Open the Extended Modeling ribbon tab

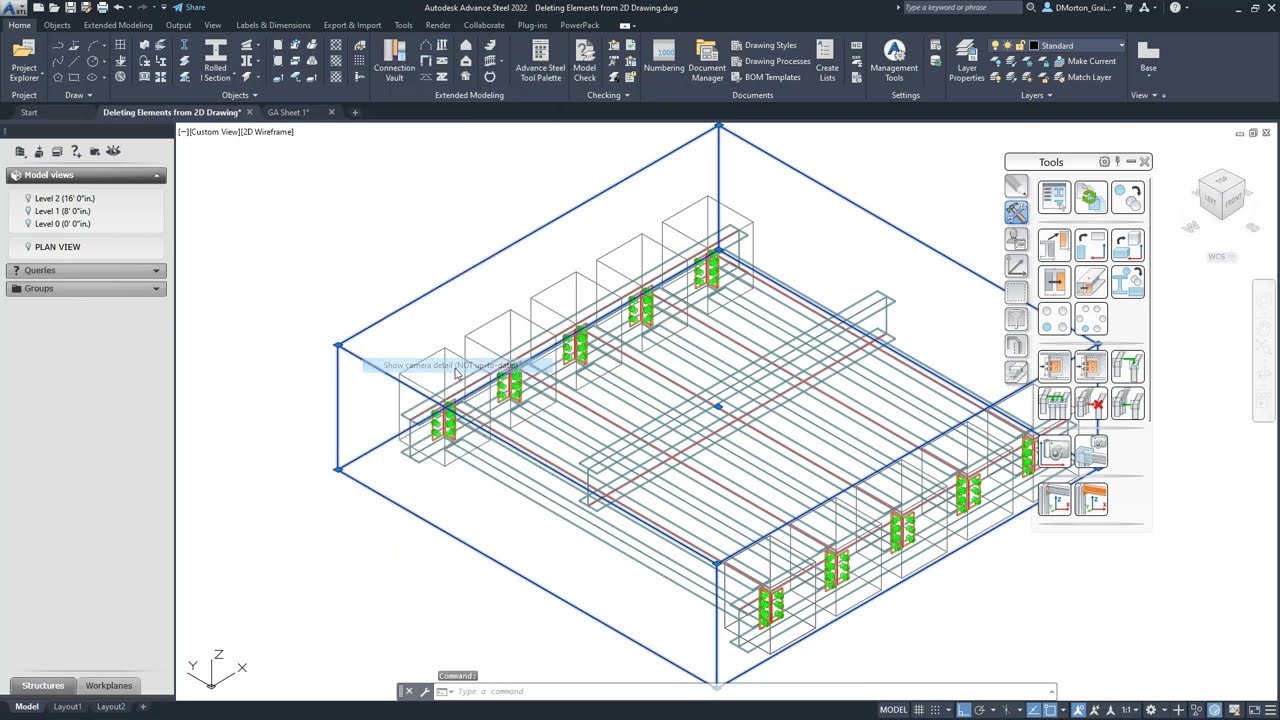118,25
